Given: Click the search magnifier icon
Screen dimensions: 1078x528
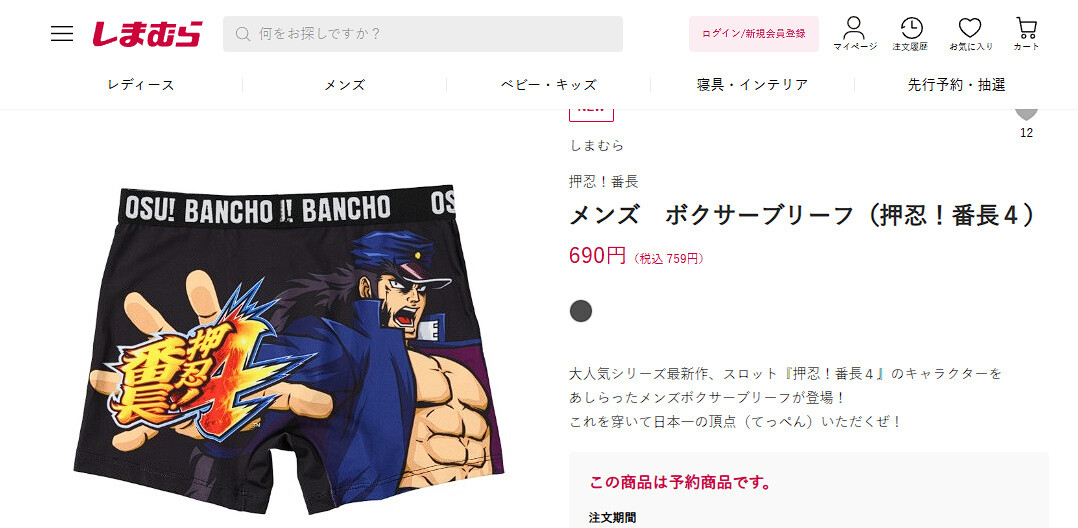Looking at the screenshot, I should click(x=242, y=34).
